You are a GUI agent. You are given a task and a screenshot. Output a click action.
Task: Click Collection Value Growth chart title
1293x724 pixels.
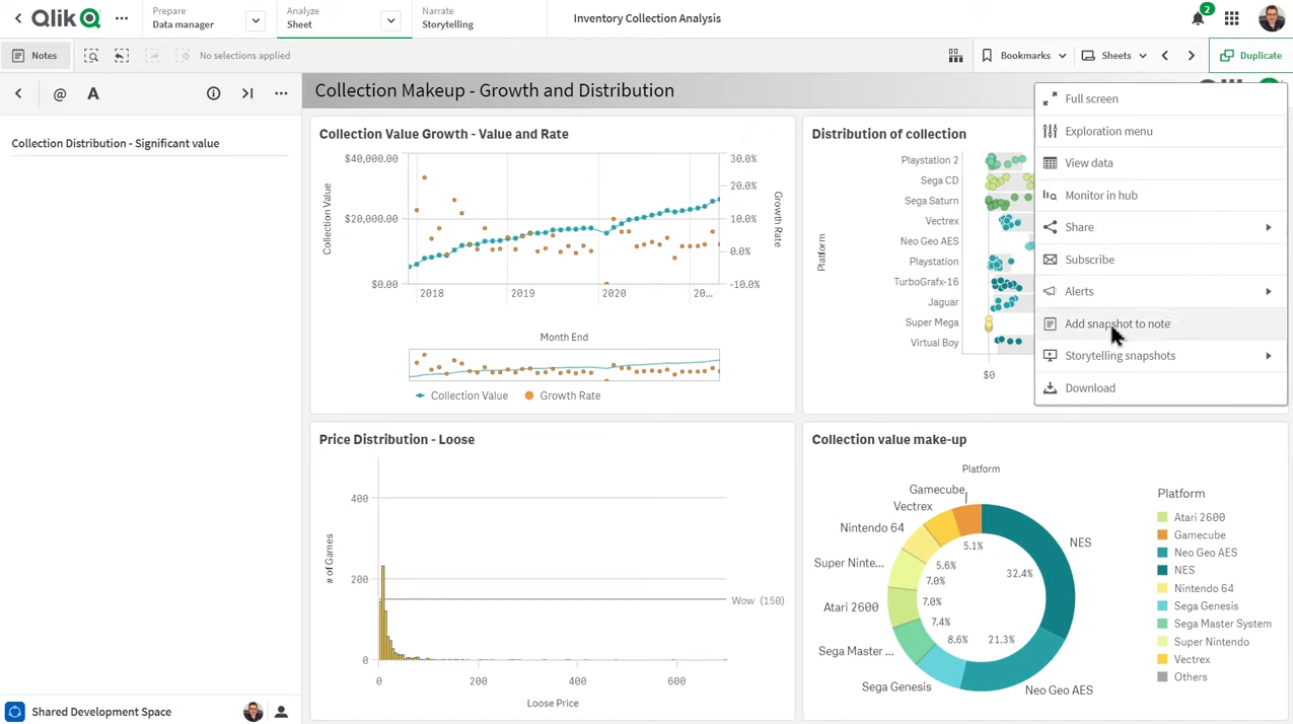(x=444, y=134)
